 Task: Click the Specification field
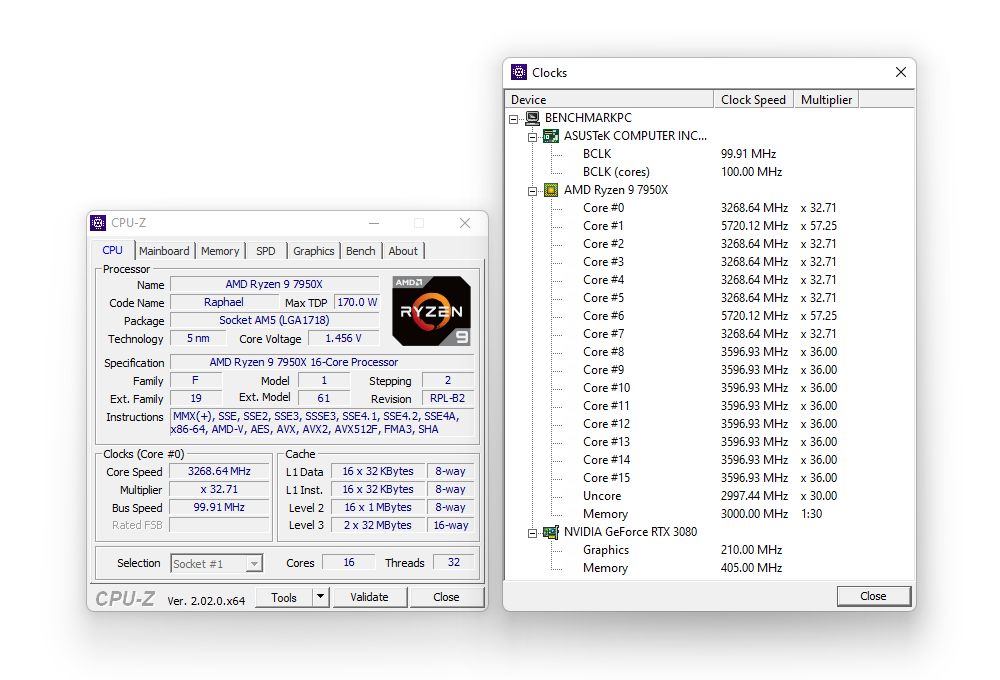[322, 362]
